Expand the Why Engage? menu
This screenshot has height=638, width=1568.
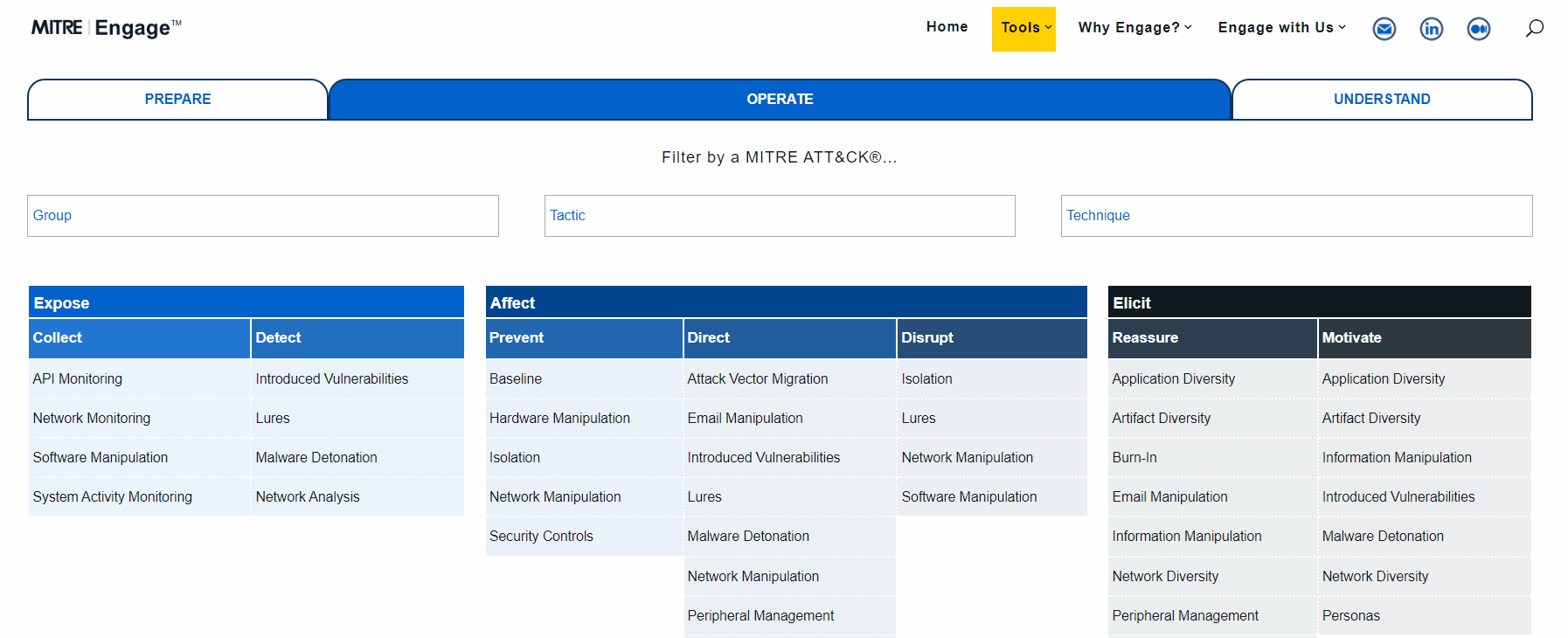(1134, 28)
